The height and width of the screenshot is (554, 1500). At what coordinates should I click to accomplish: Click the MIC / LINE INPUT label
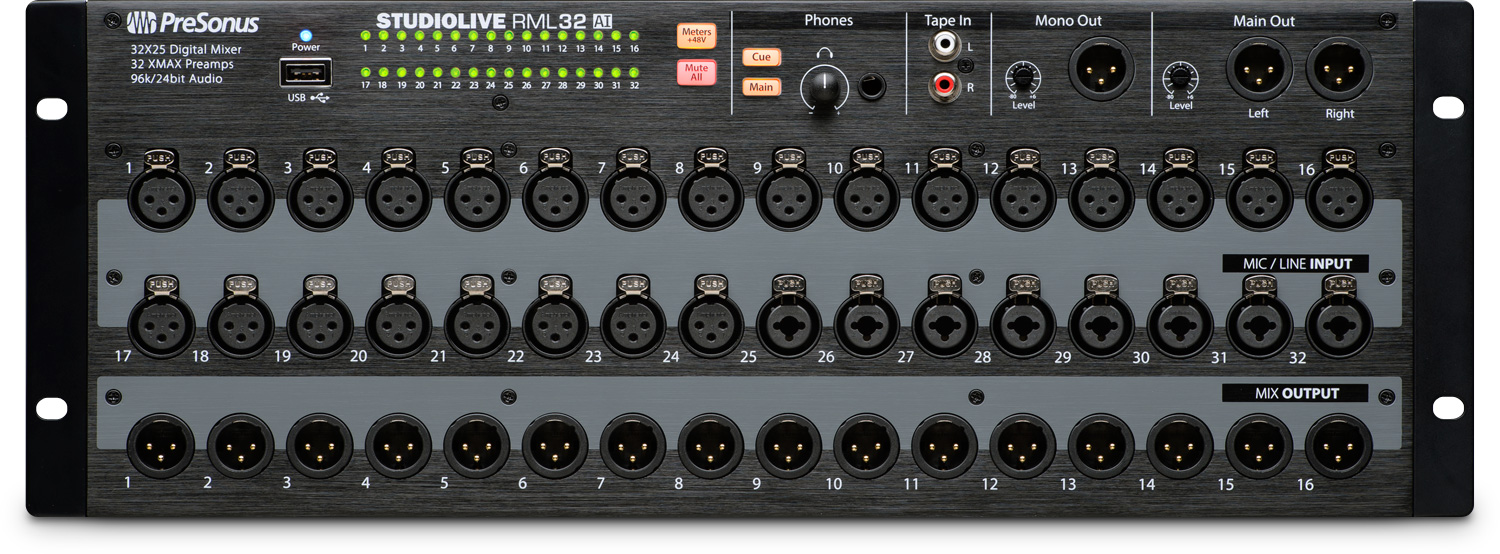[1297, 264]
